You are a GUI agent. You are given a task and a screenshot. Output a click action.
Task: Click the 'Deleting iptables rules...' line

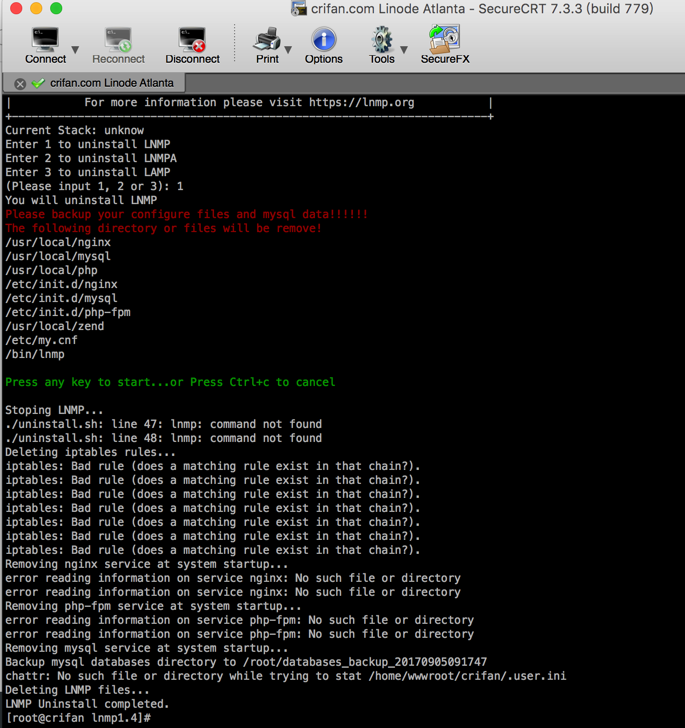pyautogui.click(x=91, y=452)
